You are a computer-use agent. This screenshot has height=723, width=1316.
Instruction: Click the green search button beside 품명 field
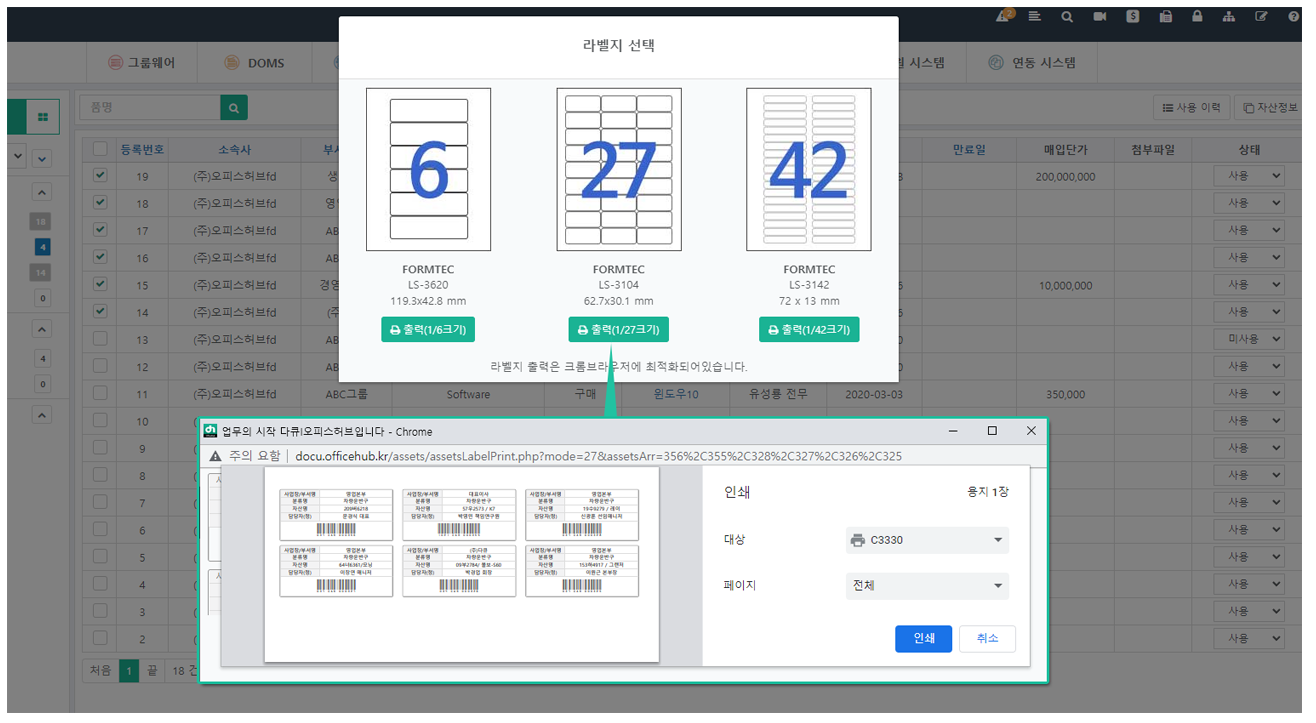coord(234,107)
